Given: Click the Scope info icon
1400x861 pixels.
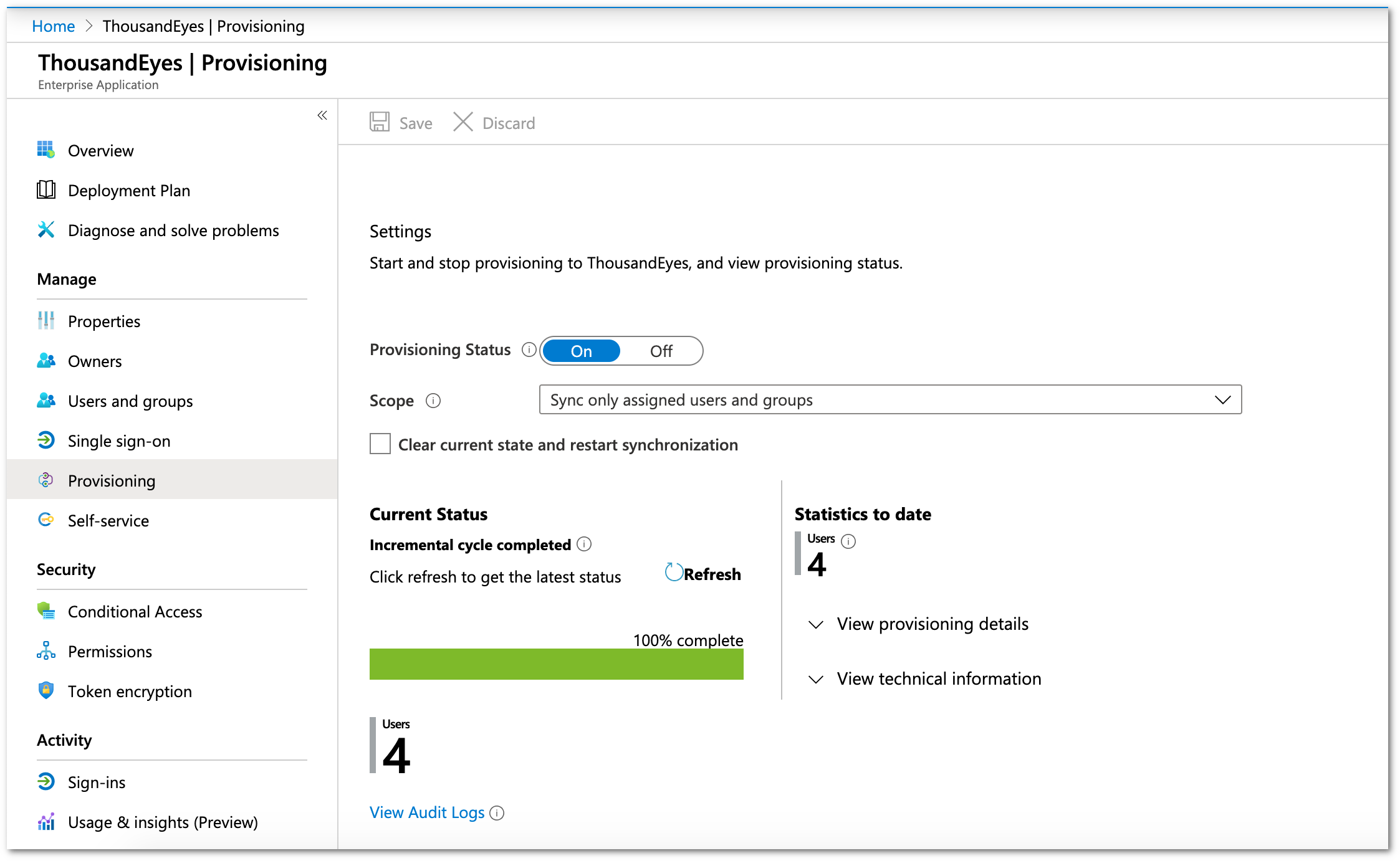Looking at the screenshot, I should 433,401.
